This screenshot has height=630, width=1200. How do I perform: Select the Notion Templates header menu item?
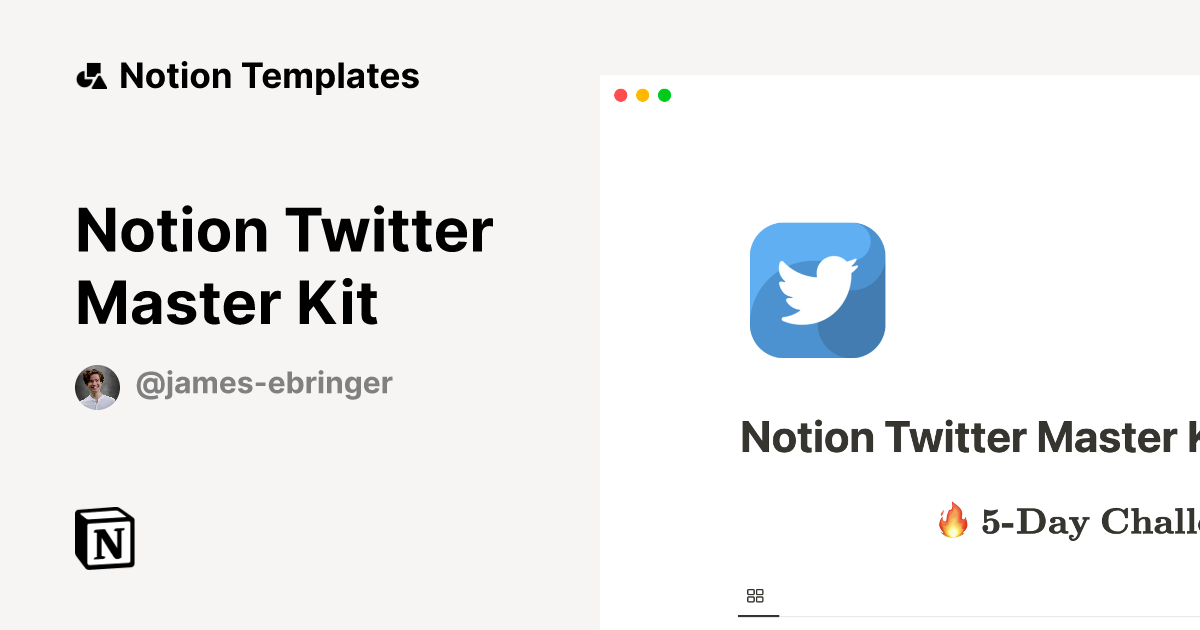click(x=270, y=75)
